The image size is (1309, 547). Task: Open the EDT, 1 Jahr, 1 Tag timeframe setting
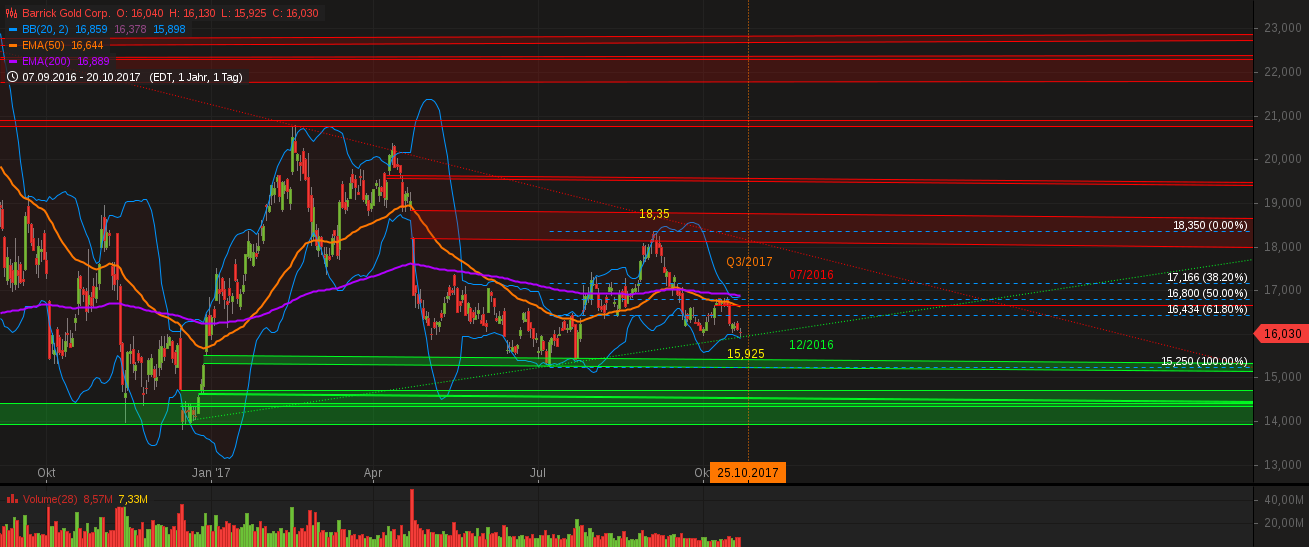(x=199, y=76)
